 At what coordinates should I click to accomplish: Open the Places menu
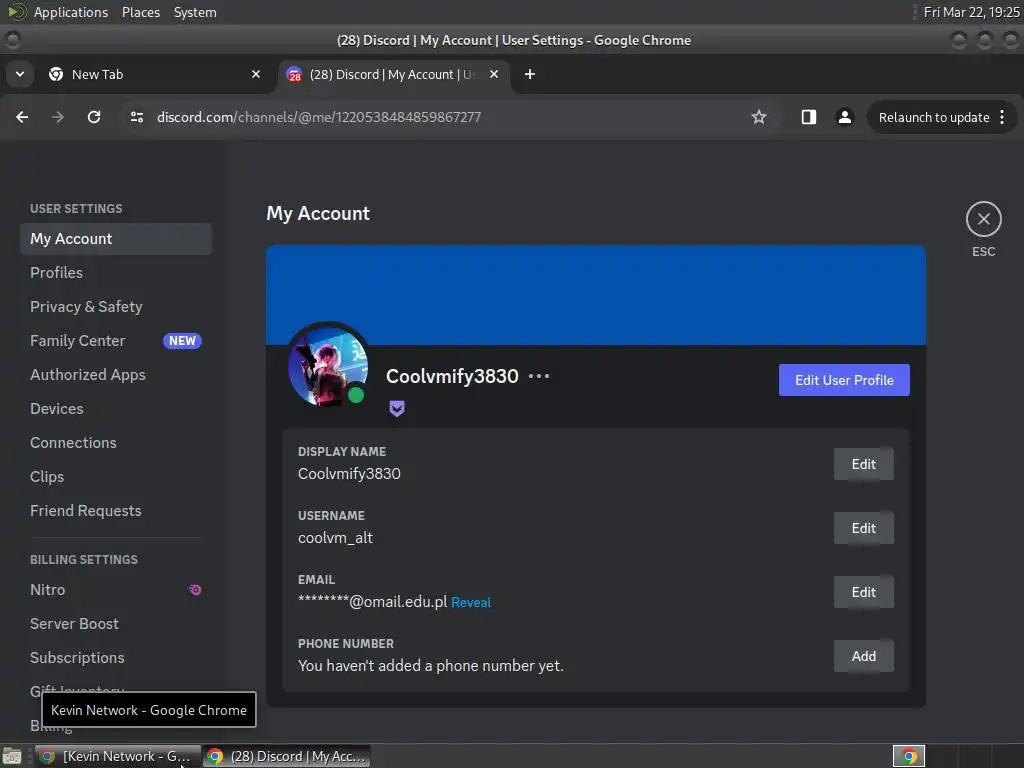pyautogui.click(x=141, y=12)
